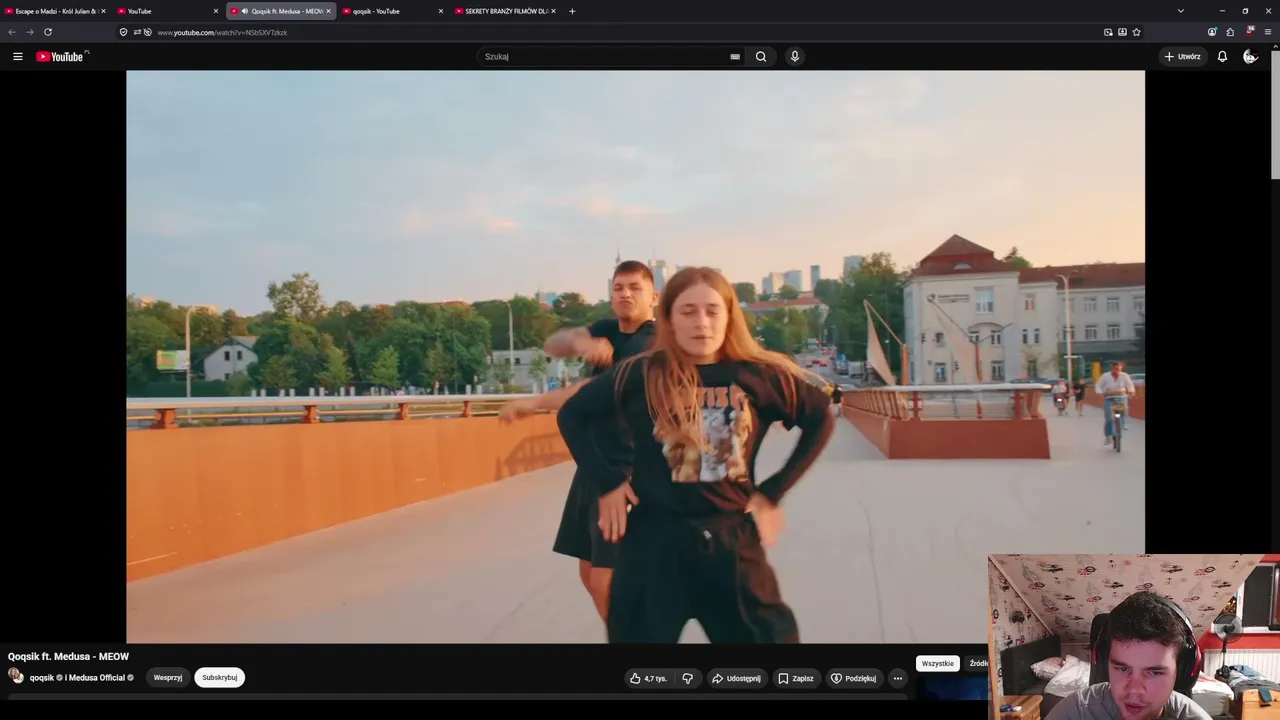Dislike the video
Image resolution: width=1280 pixels, height=720 pixels.
click(687, 678)
